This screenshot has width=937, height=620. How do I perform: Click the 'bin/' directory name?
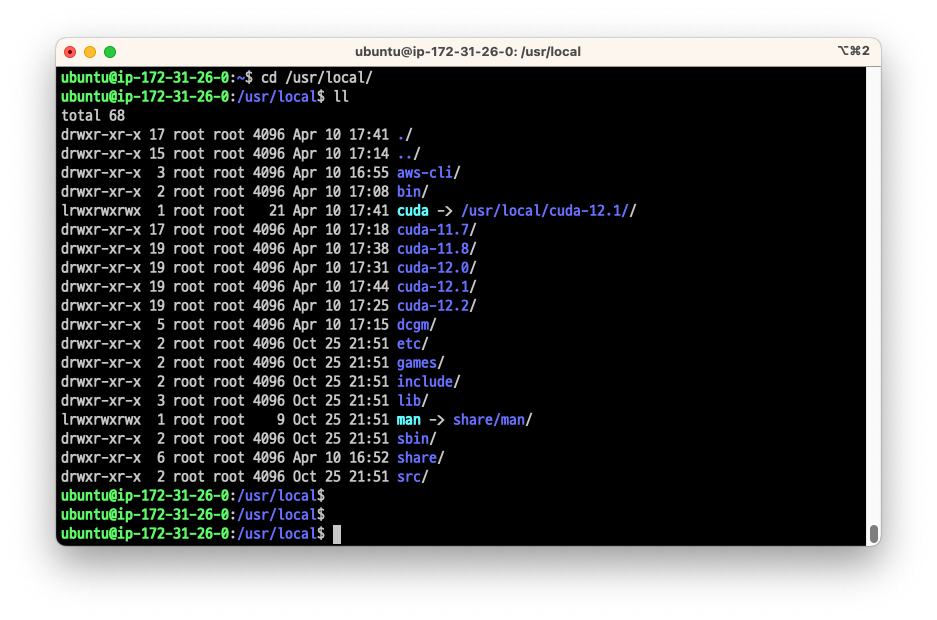click(413, 192)
